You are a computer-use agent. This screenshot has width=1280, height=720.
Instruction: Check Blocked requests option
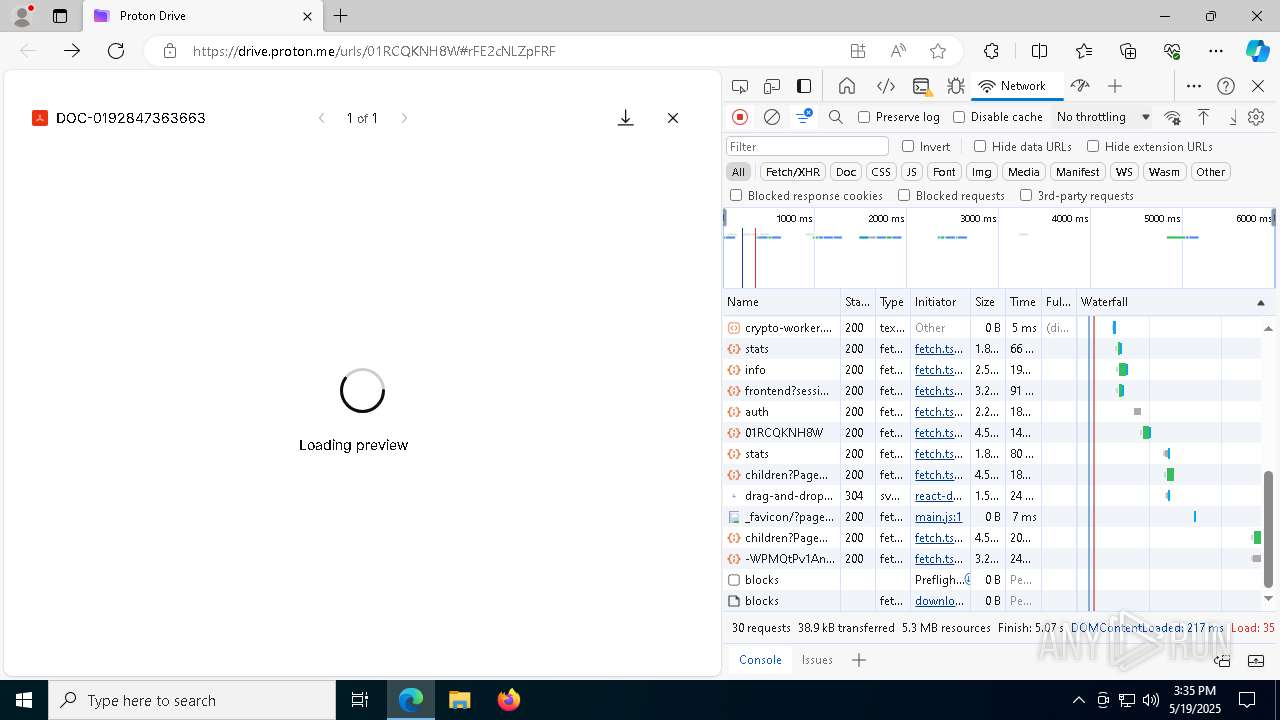[904, 196]
